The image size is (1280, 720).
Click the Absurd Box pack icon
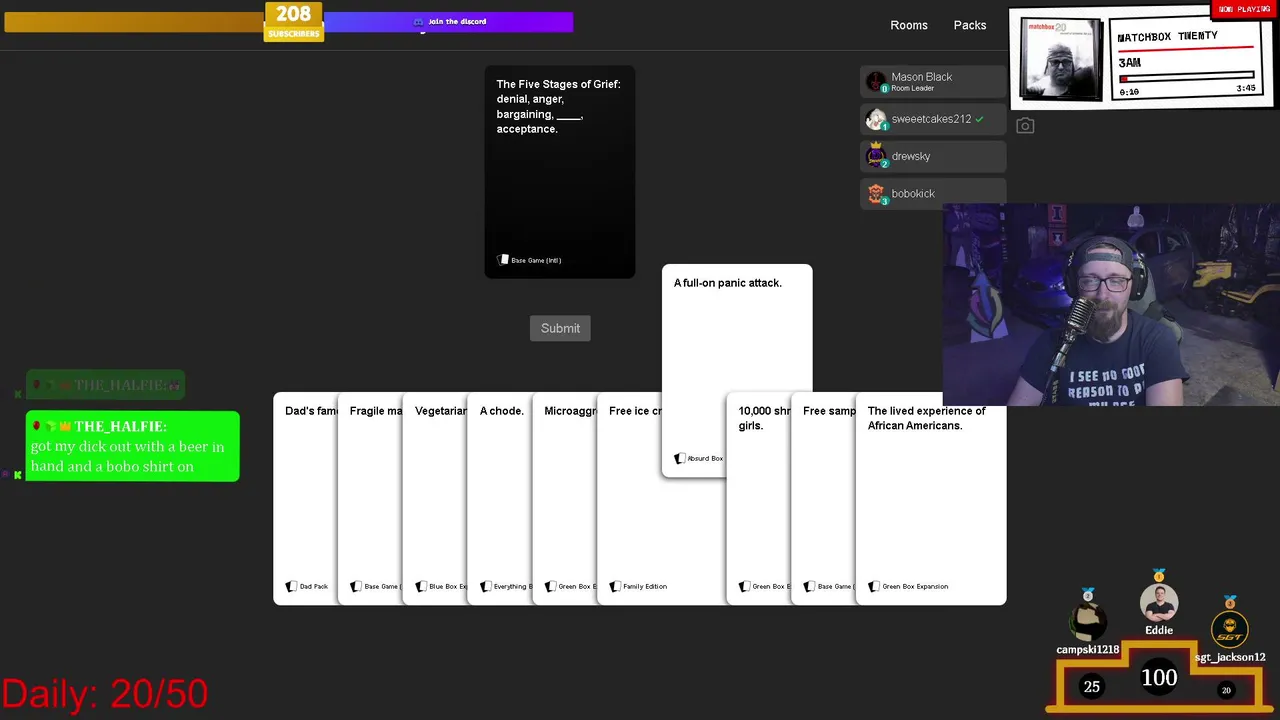[x=680, y=458]
